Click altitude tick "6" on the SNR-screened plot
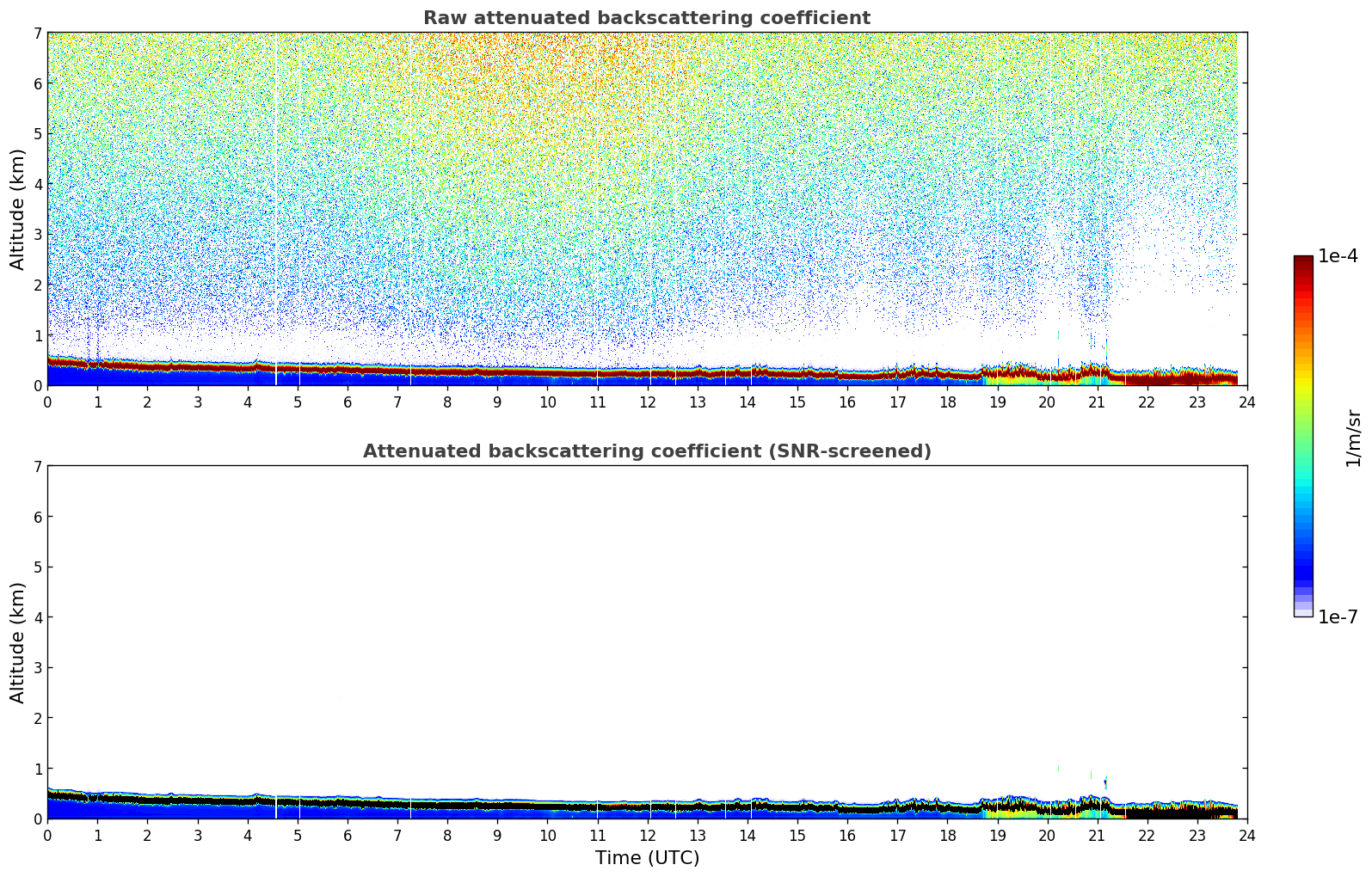The image size is (1372, 877). 37,517
